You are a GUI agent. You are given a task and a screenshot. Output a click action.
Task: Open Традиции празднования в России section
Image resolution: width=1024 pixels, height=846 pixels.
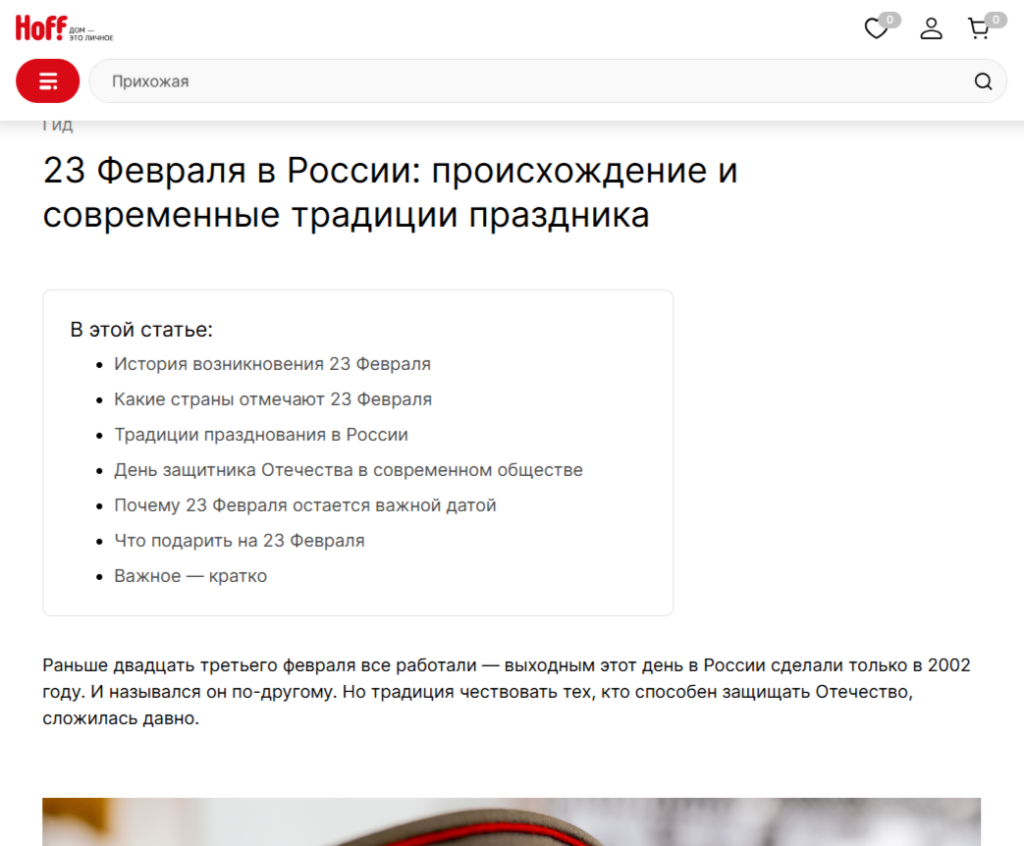(261, 434)
